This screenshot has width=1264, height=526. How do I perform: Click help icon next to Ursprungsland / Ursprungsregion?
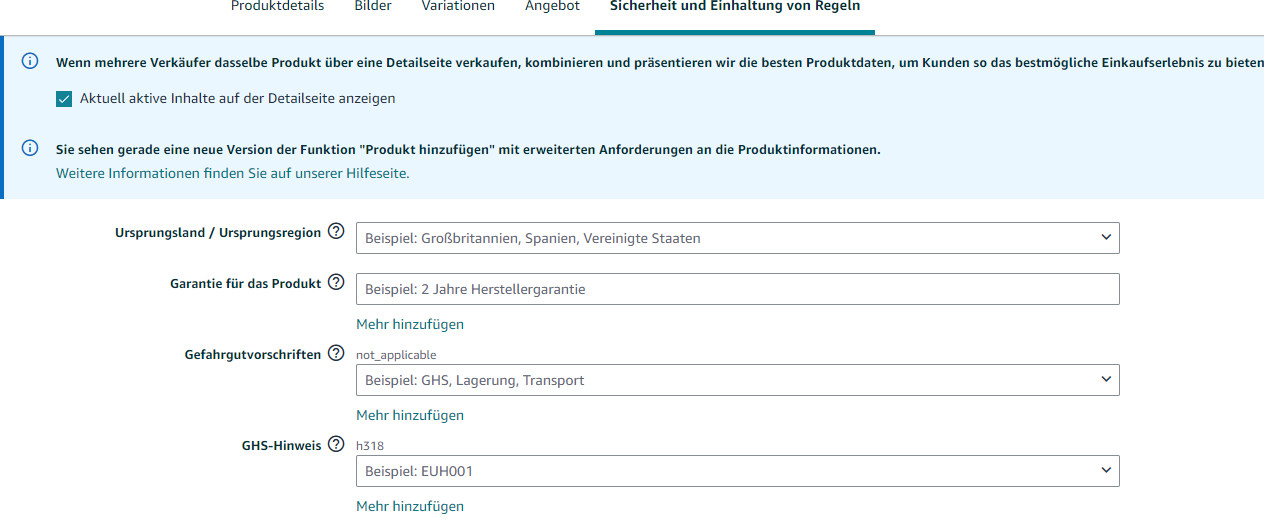pos(336,232)
